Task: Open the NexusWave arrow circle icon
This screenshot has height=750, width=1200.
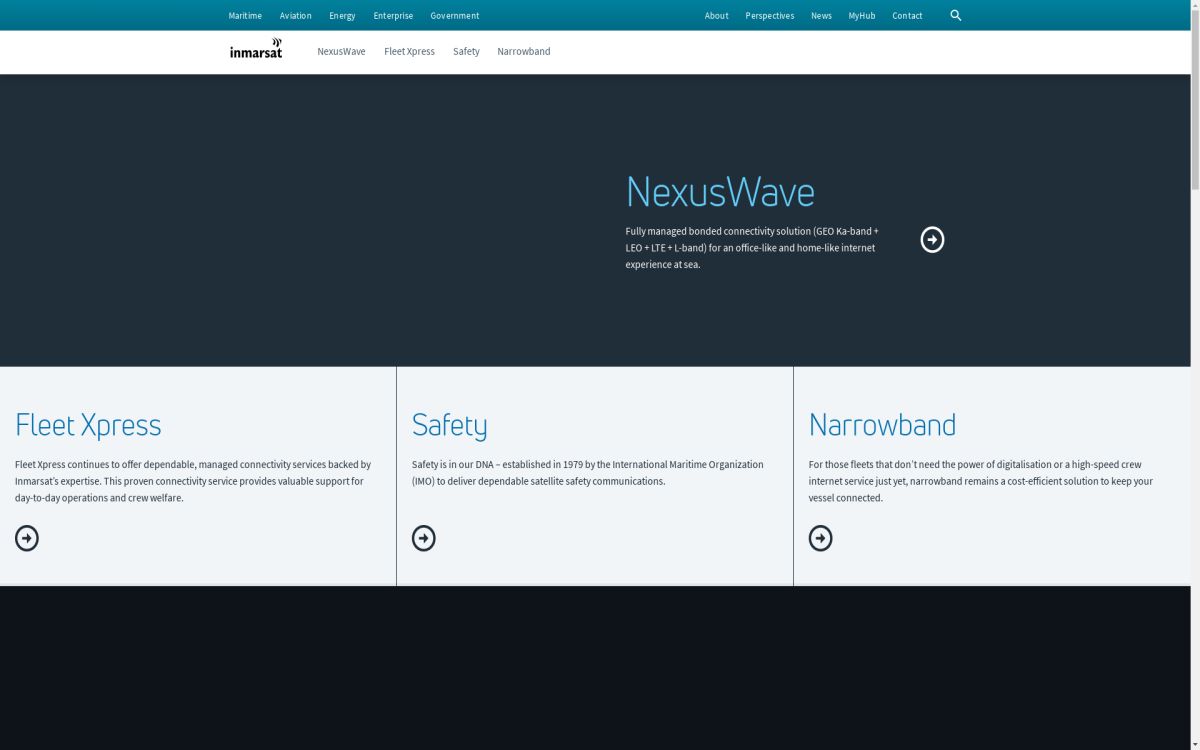Action: [932, 240]
